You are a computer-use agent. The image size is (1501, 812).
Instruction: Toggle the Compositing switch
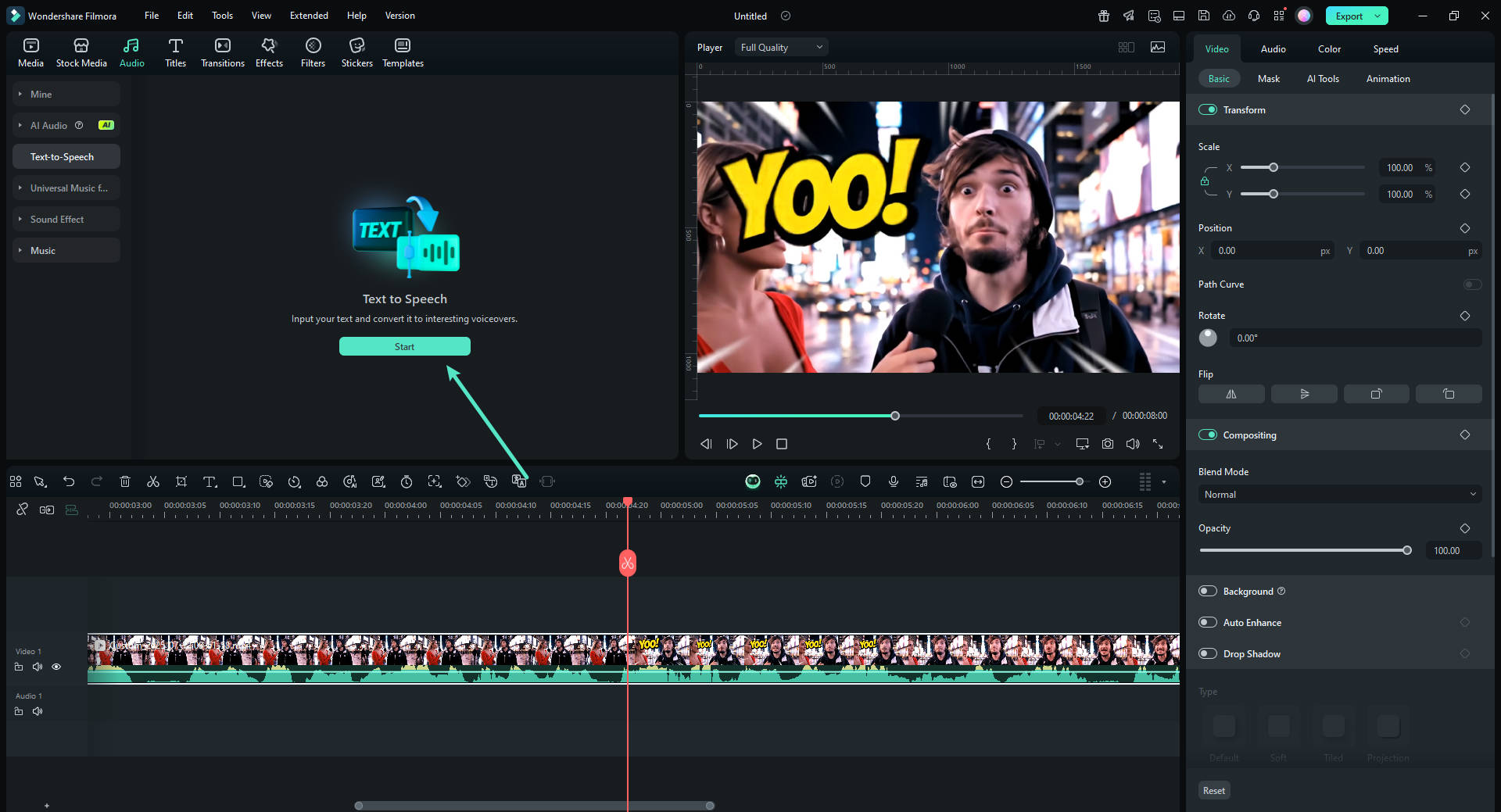[x=1208, y=435]
